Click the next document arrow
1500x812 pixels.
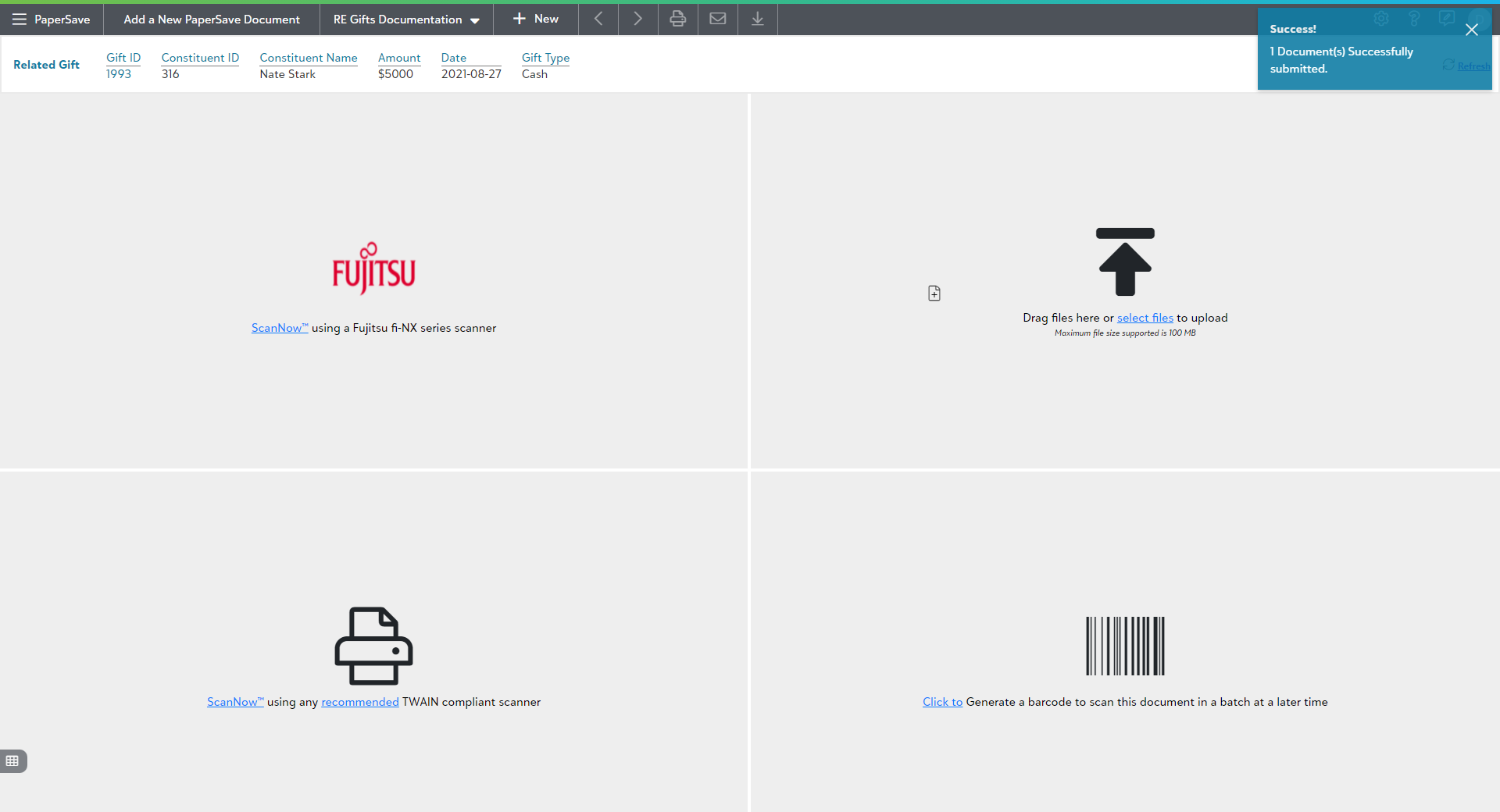(637, 20)
